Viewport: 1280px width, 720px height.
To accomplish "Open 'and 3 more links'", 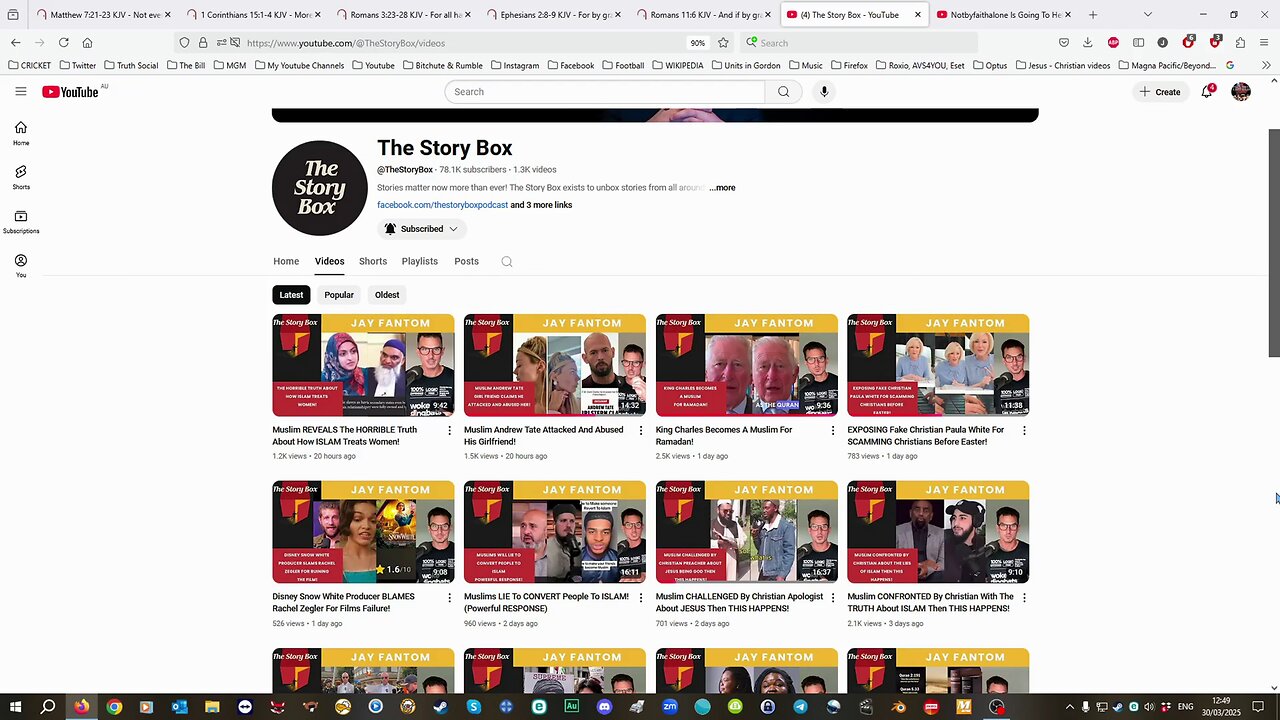I will point(541,205).
